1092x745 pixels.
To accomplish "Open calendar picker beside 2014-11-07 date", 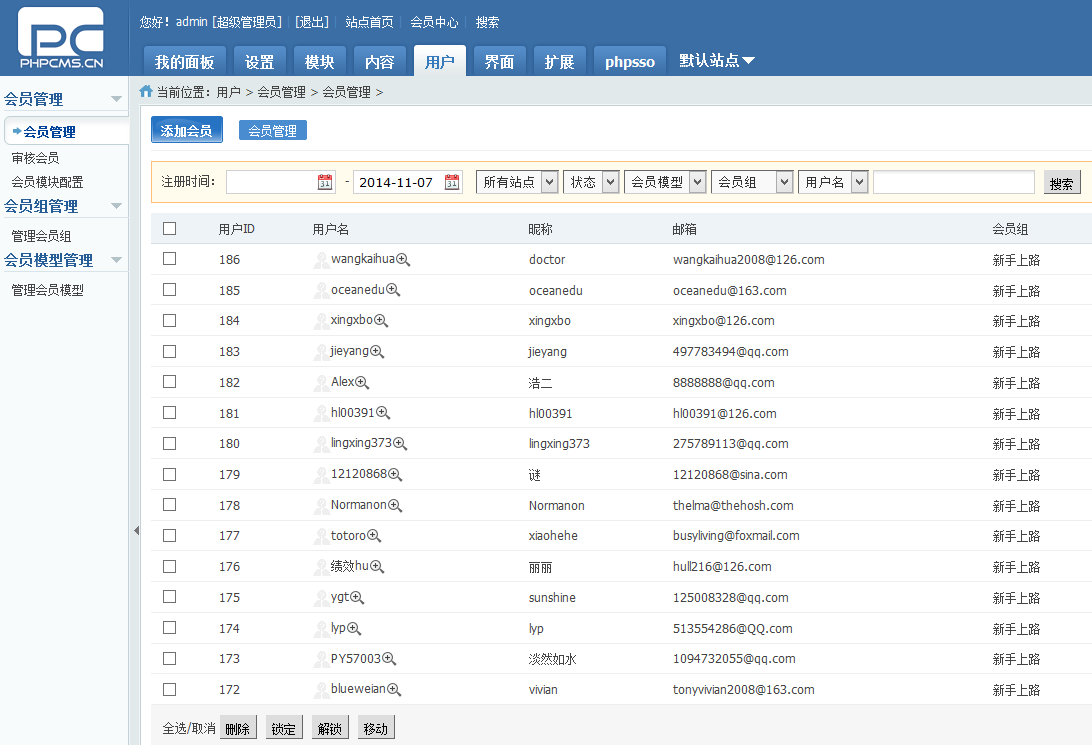I will coord(452,182).
